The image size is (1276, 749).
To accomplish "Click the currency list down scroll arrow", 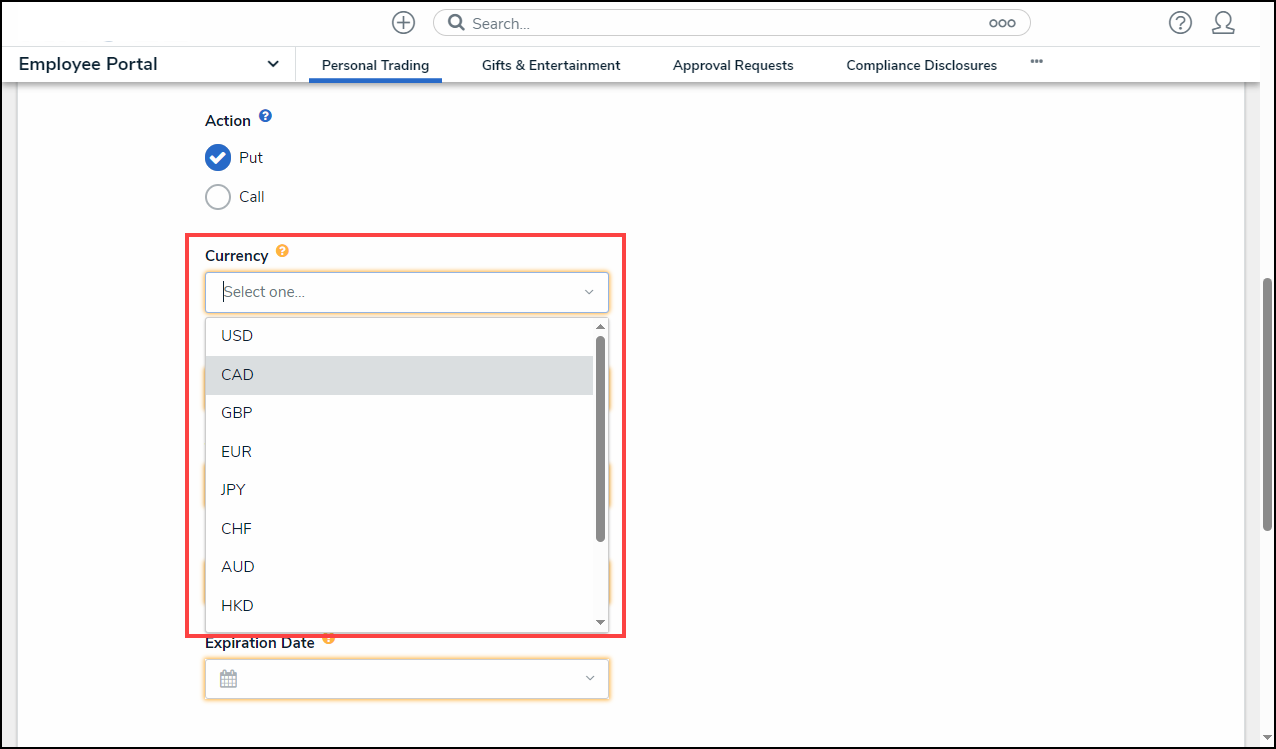I will click(x=601, y=622).
